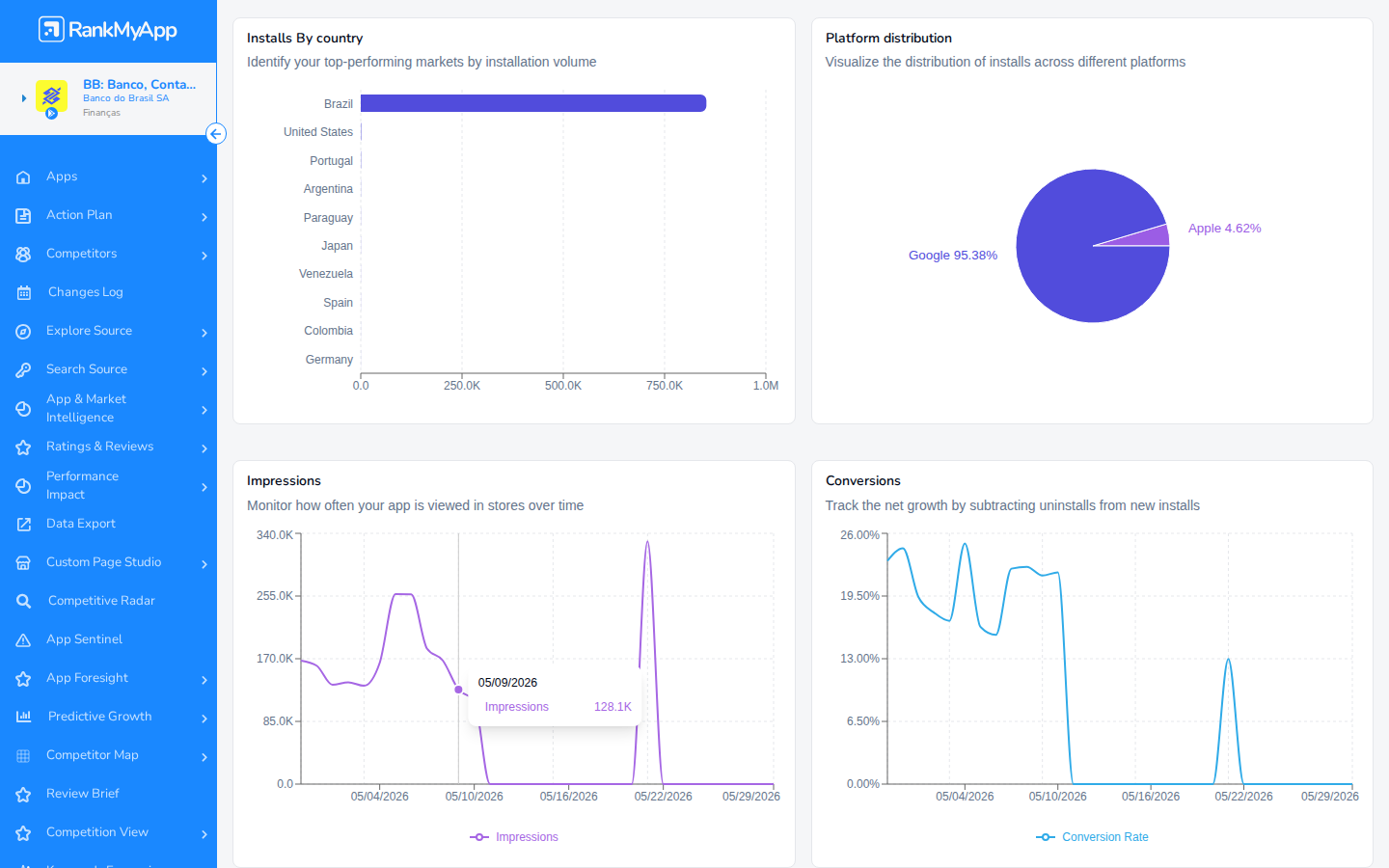Click the United States country label
Screen dimensions: 1389x868
pos(318,132)
